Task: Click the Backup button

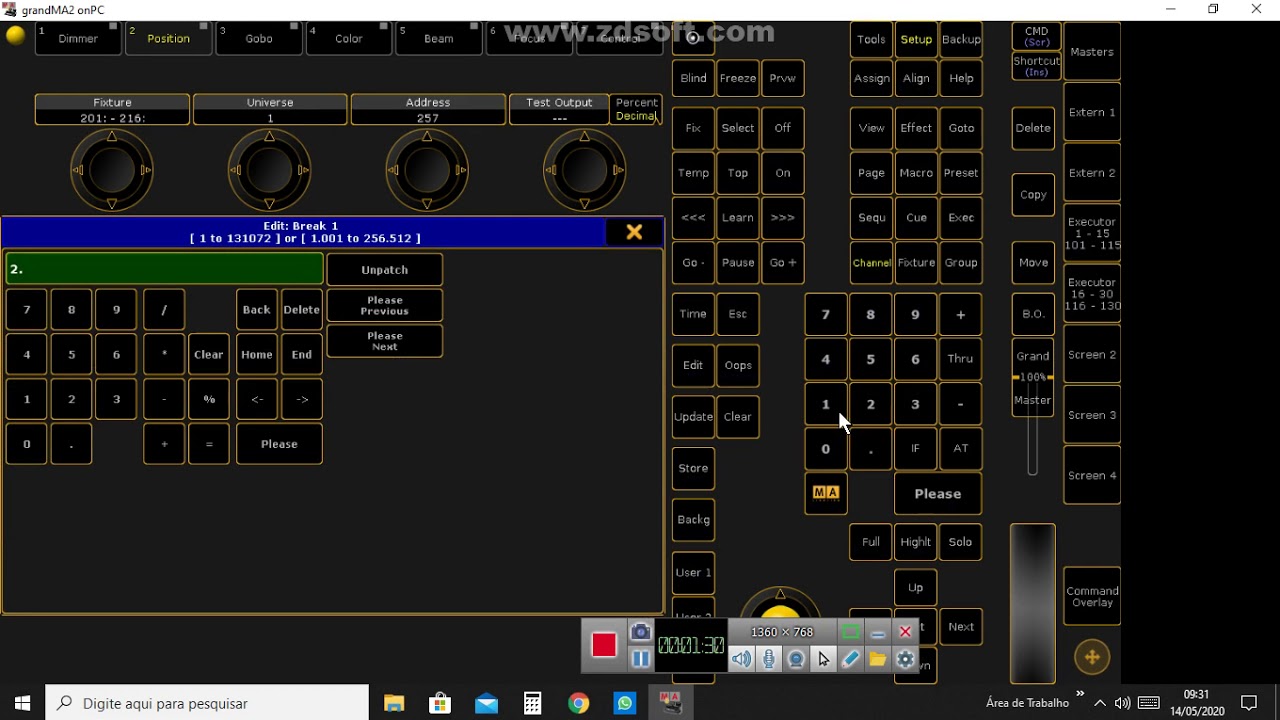Action: [x=961, y=39]
